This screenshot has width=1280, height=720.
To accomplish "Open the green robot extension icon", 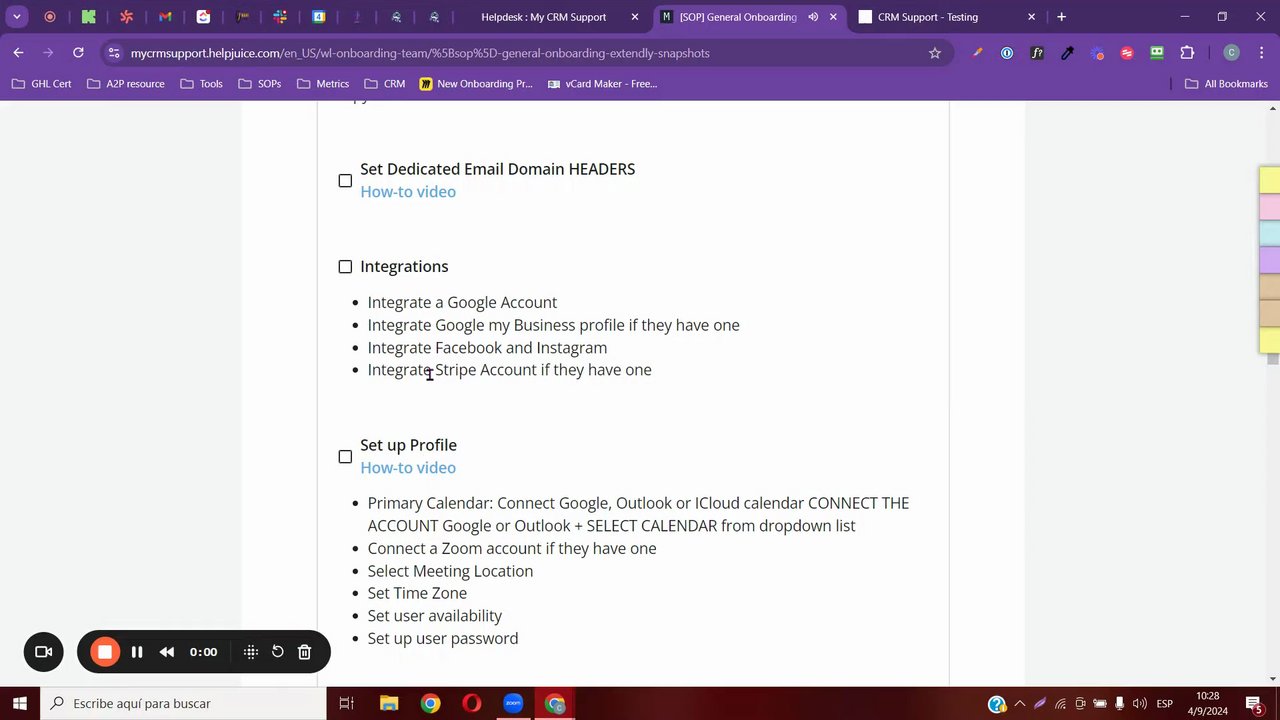I will pos(1157,53).
